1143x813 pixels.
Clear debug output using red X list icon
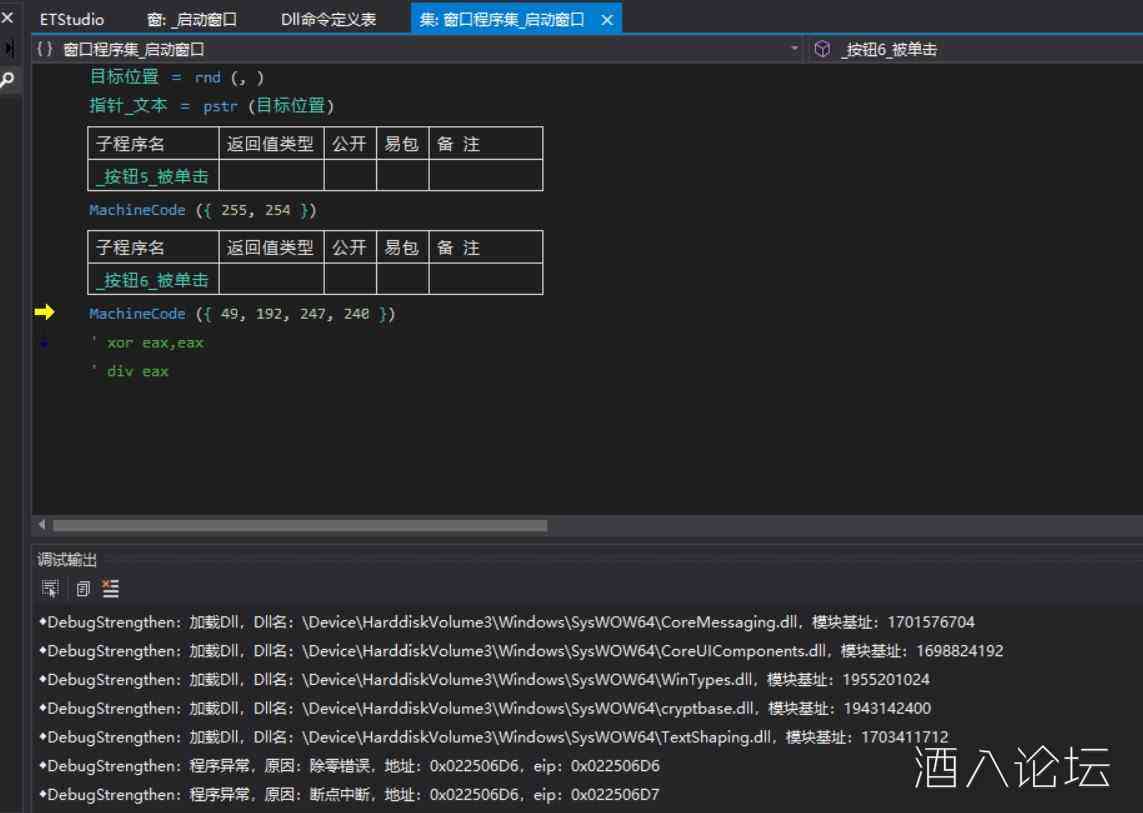click(x=110, y=589)
